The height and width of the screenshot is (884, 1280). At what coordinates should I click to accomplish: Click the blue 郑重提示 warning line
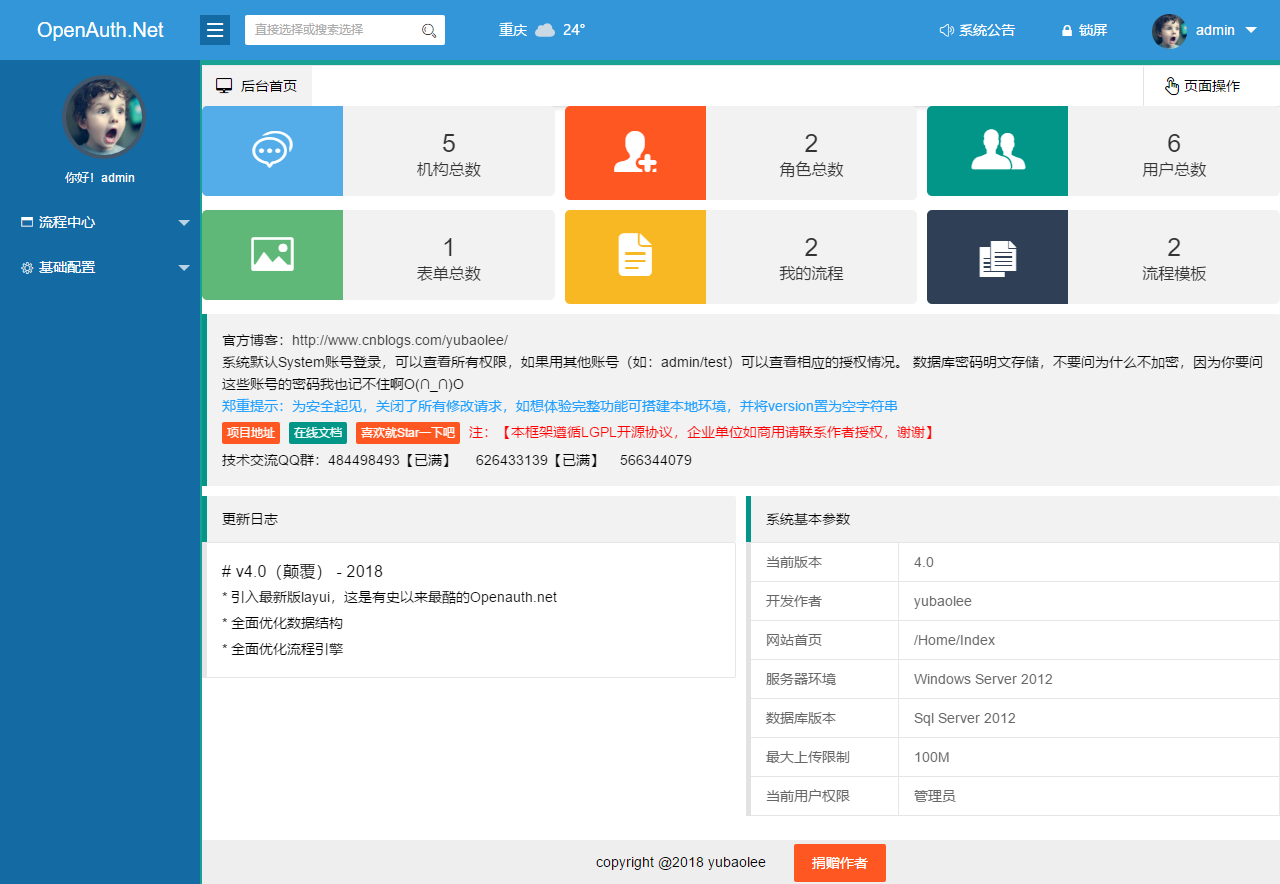pyautogui.click(x=560, y=406)
